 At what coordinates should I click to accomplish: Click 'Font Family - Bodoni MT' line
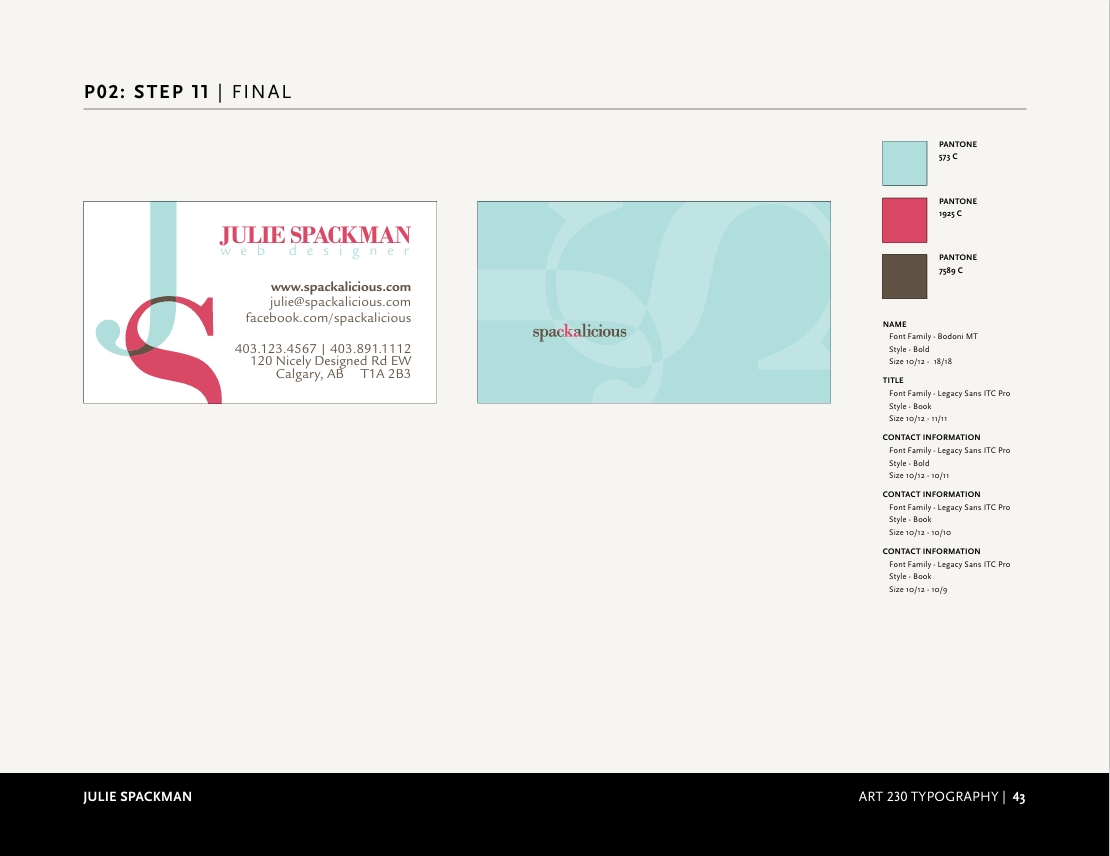tap(933, 336)
